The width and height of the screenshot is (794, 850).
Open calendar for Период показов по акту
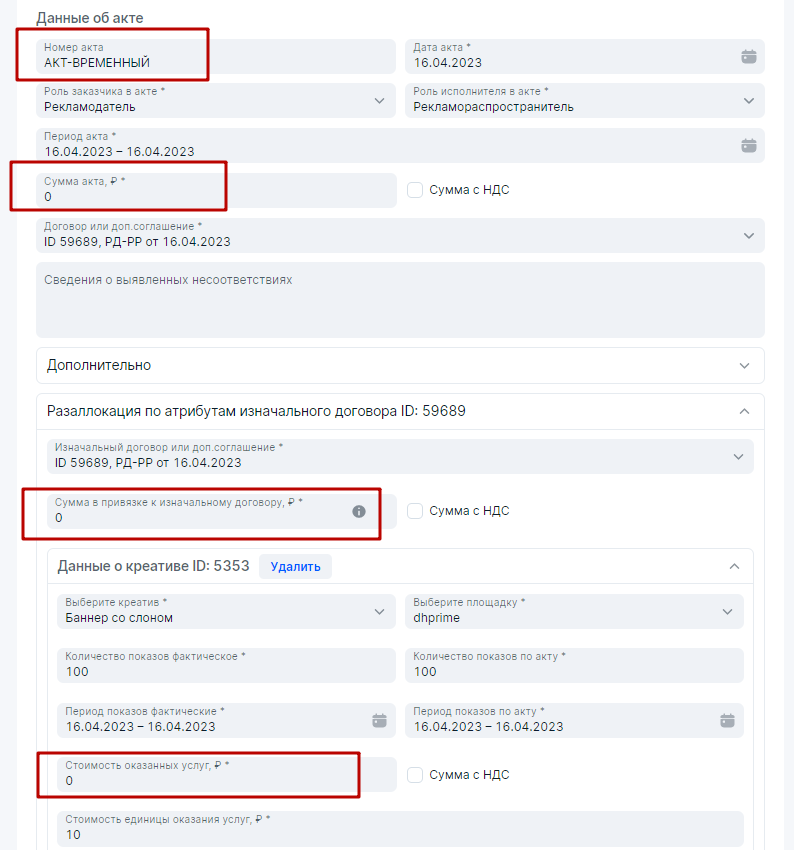coord(727,720)
